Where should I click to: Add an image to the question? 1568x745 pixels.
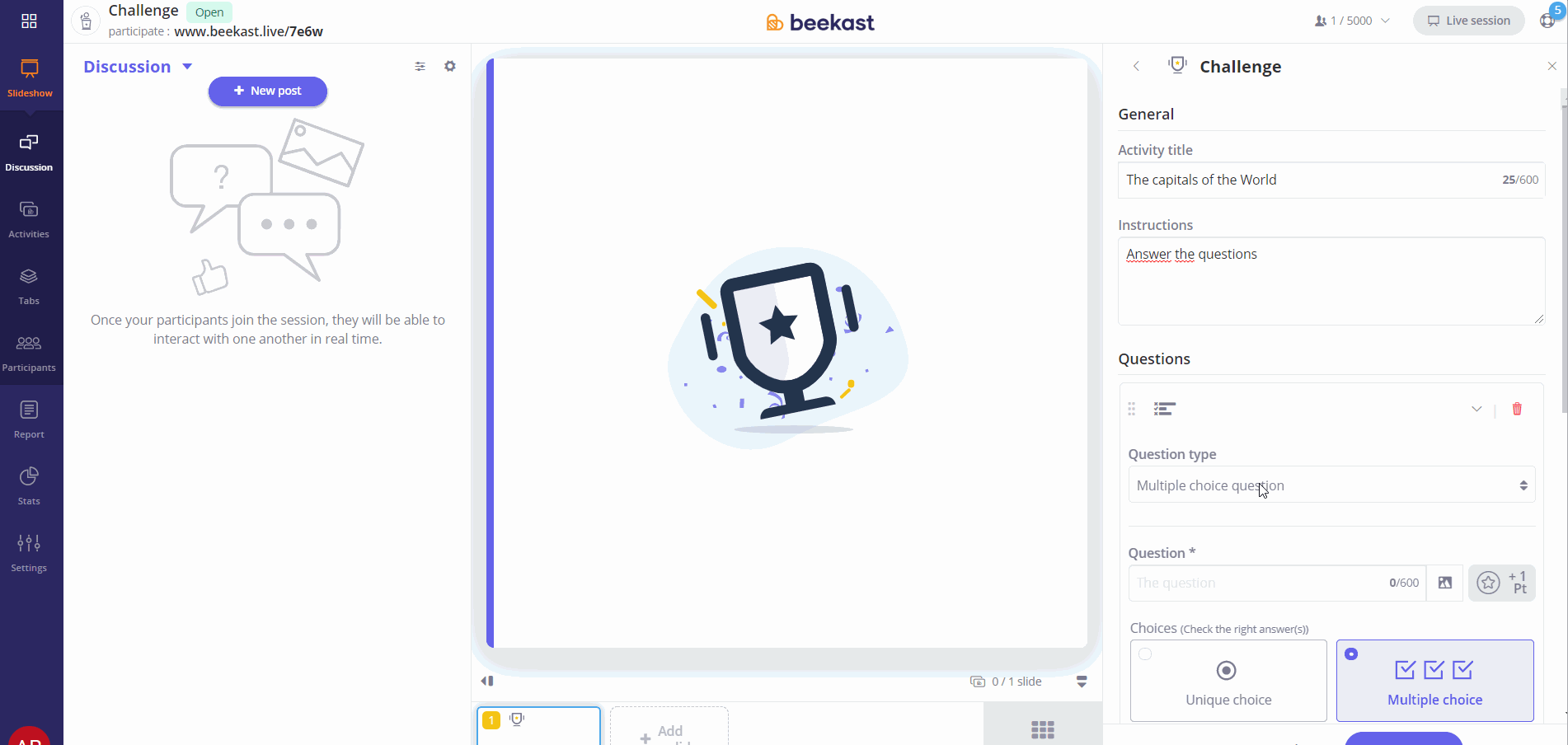click(1445, 583)
